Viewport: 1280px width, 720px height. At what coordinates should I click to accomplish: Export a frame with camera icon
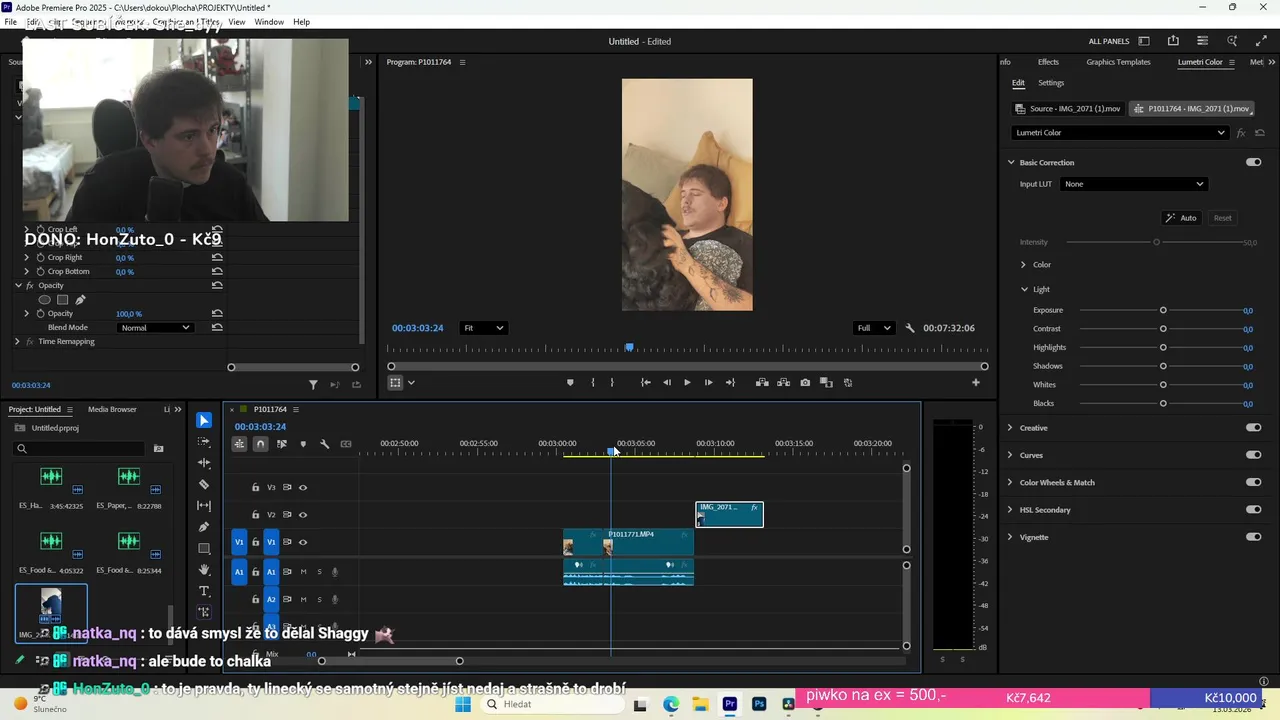tap(805, 382)
